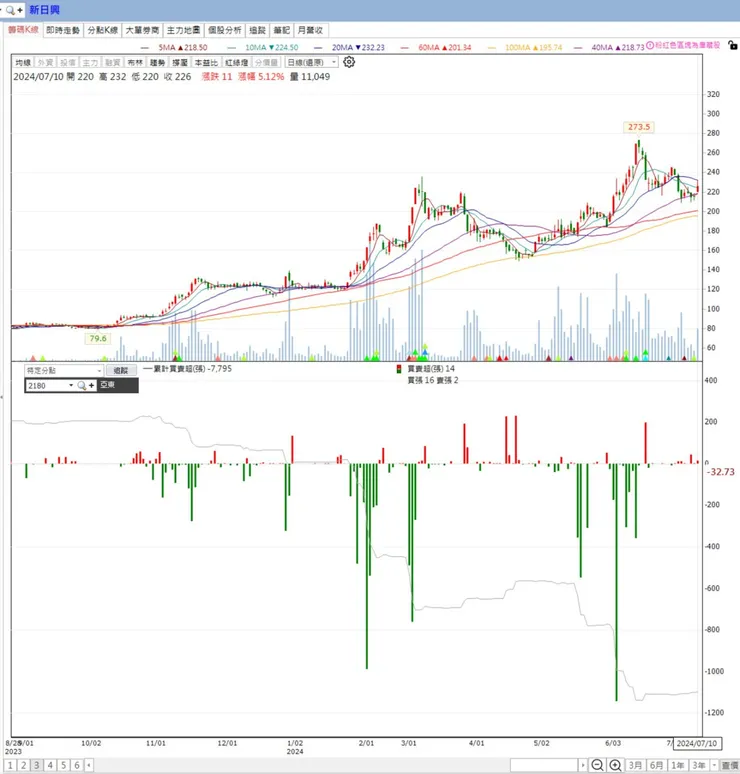Toggle the 分價量 indicator button

pyautogui.click(x=267, y=62)
